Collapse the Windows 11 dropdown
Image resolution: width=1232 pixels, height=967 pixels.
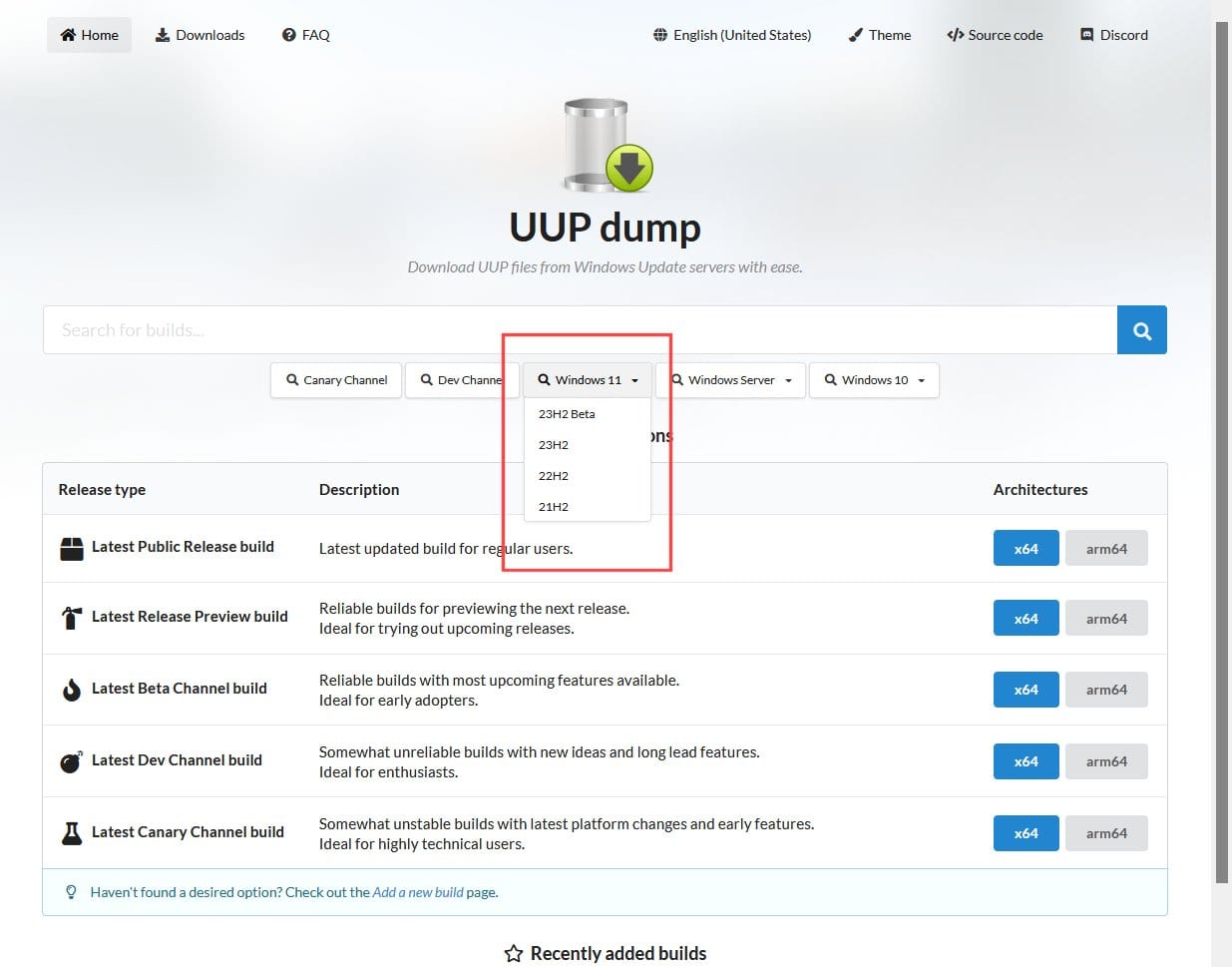tap(588, 380)
